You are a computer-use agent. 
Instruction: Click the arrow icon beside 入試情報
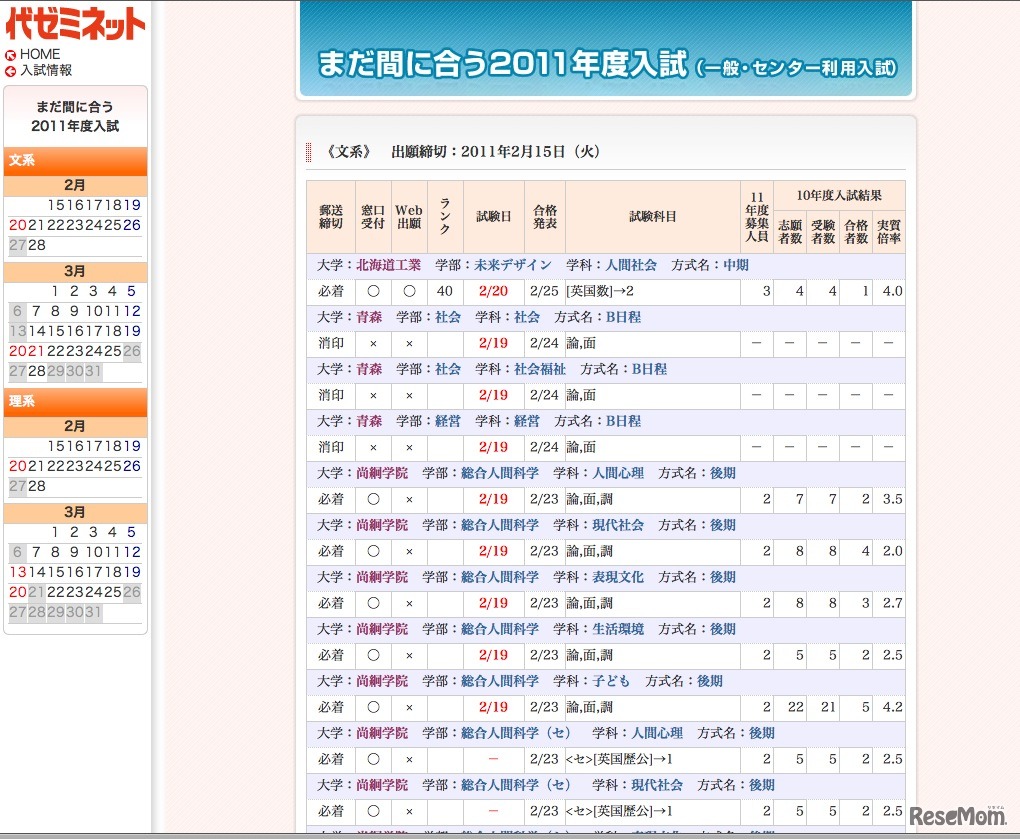point(10,71)
